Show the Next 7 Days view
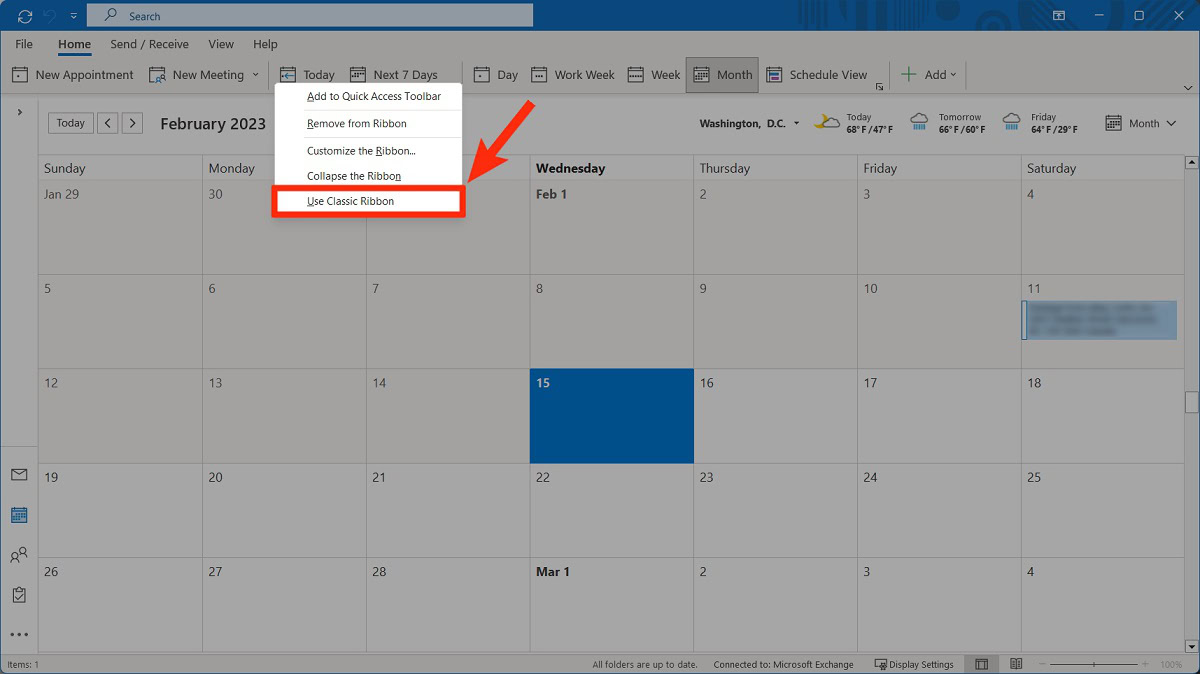 point(395,75)
